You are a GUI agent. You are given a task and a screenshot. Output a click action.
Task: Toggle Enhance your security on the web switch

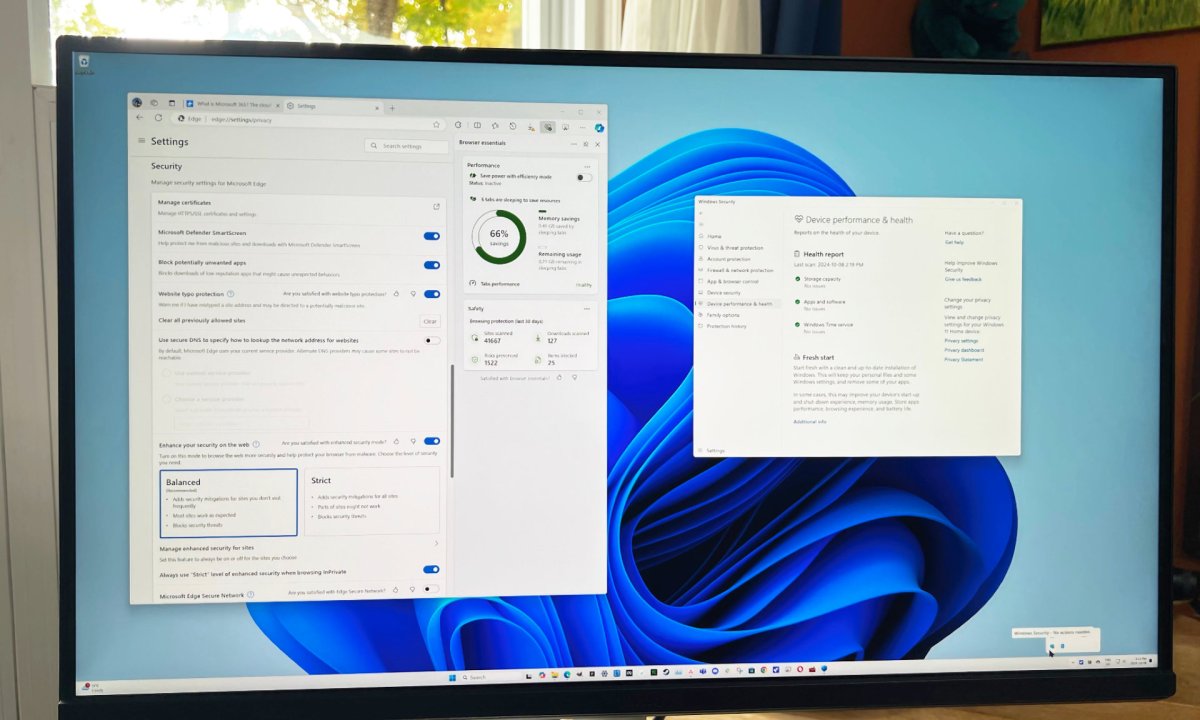coord(431,441)
